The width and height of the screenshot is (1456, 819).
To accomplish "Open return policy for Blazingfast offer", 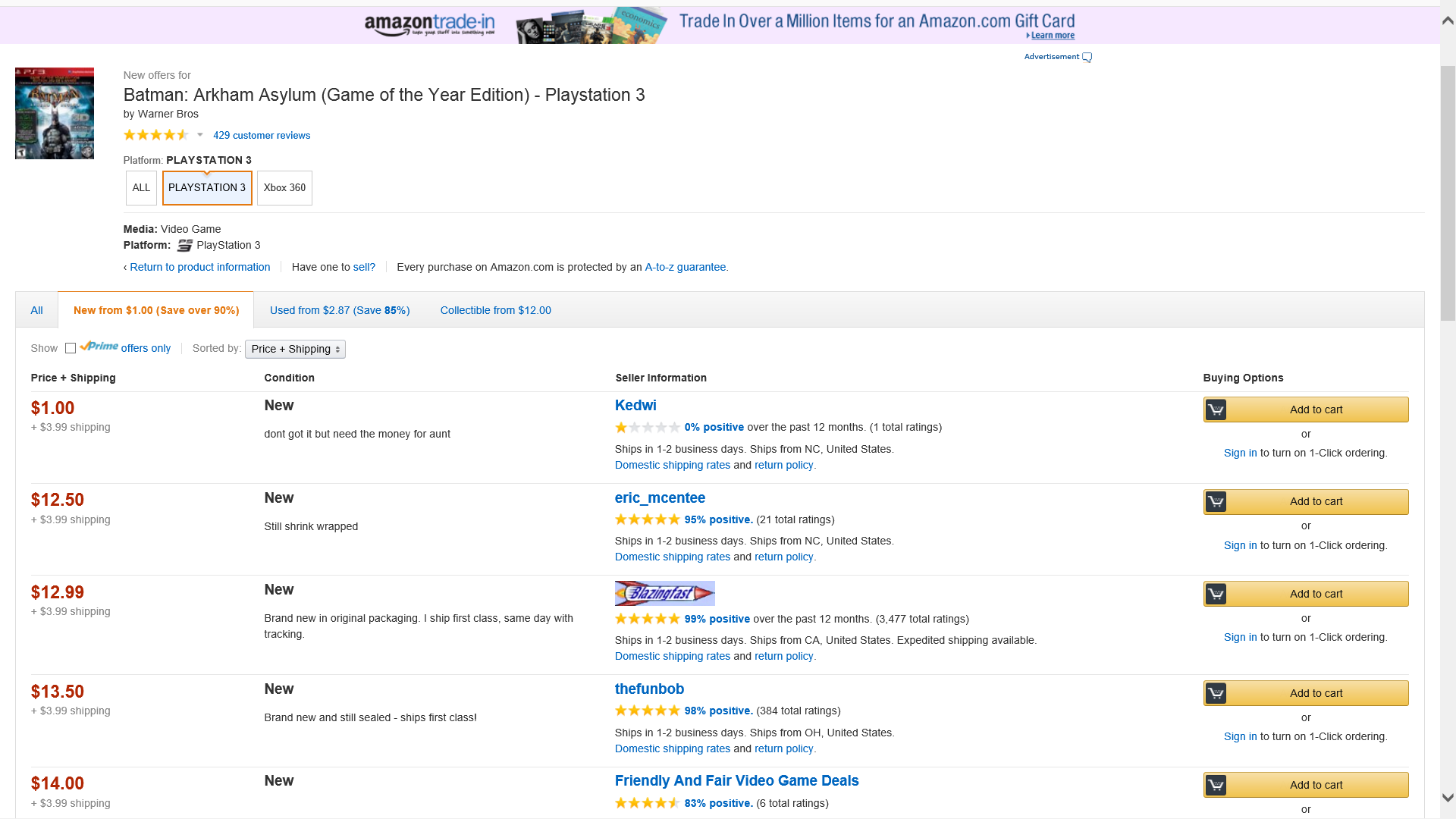I will [x=784, y=656].
